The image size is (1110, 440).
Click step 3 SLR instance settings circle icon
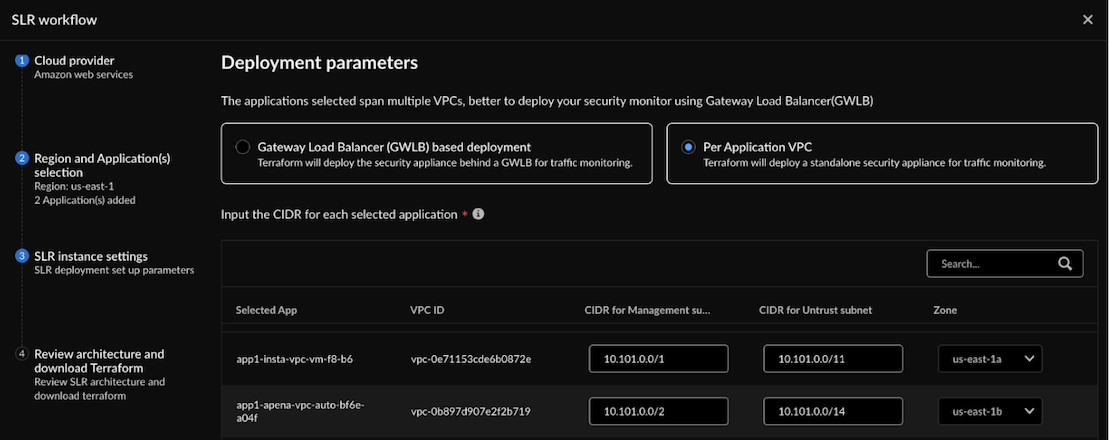click(x=21, y=256)
